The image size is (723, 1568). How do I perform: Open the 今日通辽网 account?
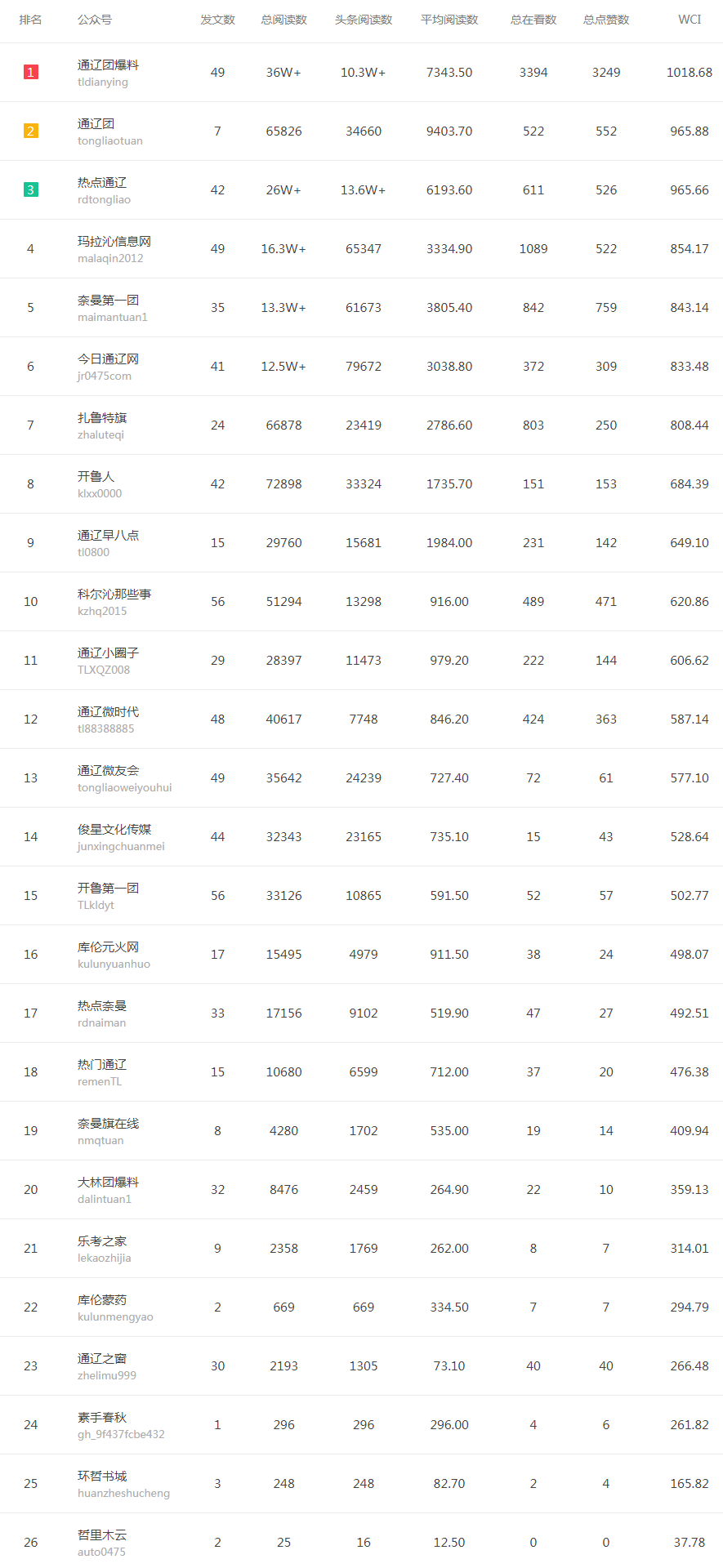[x=108, y=359]
